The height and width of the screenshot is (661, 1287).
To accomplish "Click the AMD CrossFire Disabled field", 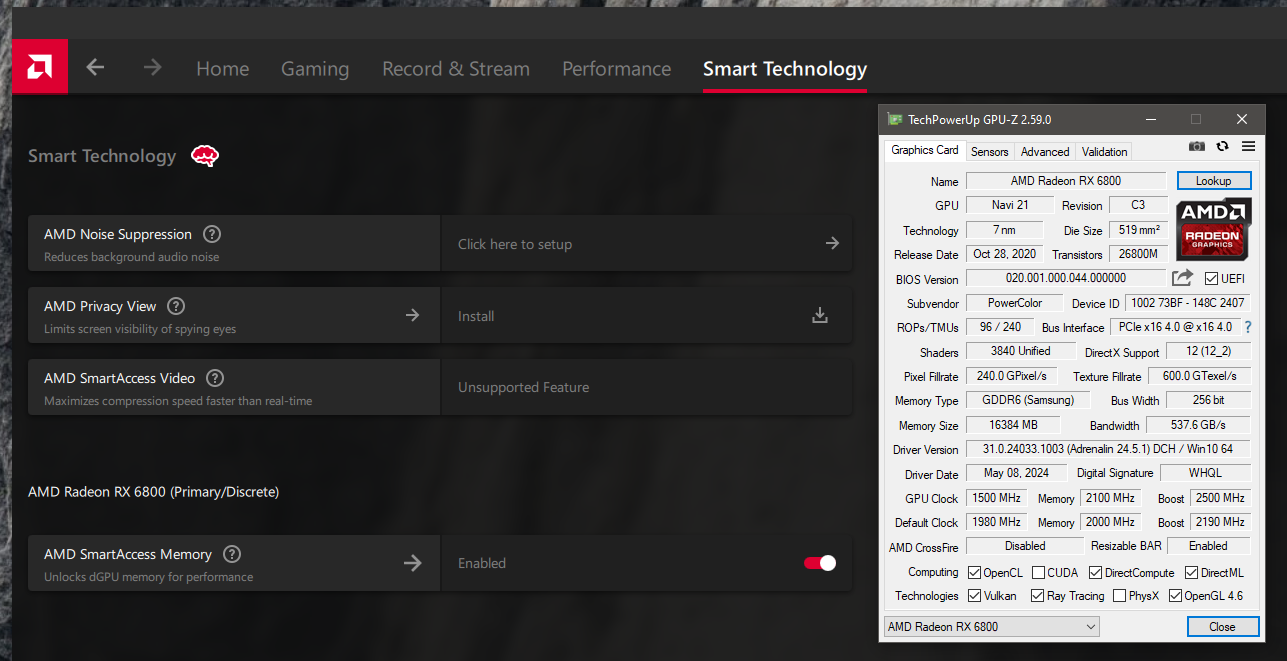I will (x=1025, y=546).
